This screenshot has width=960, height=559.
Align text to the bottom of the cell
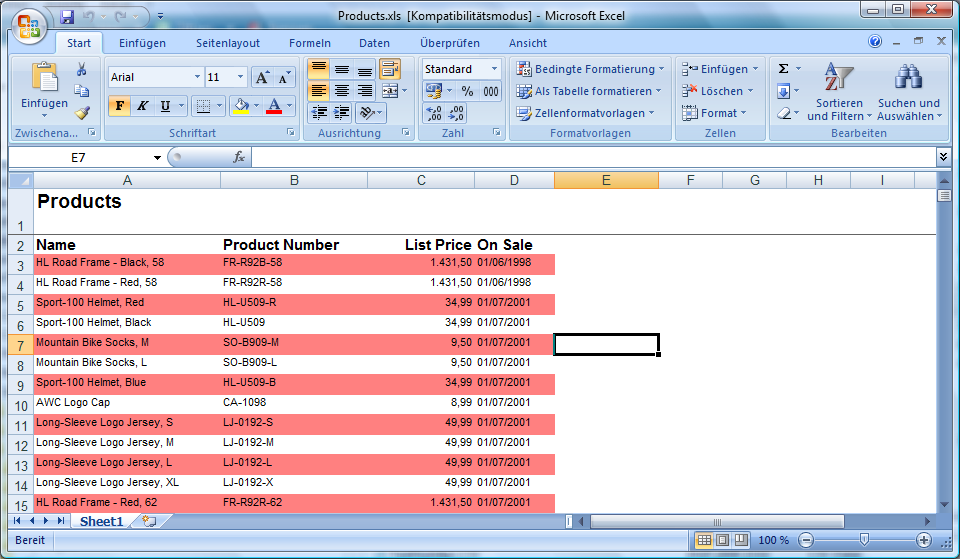(364, 69)
